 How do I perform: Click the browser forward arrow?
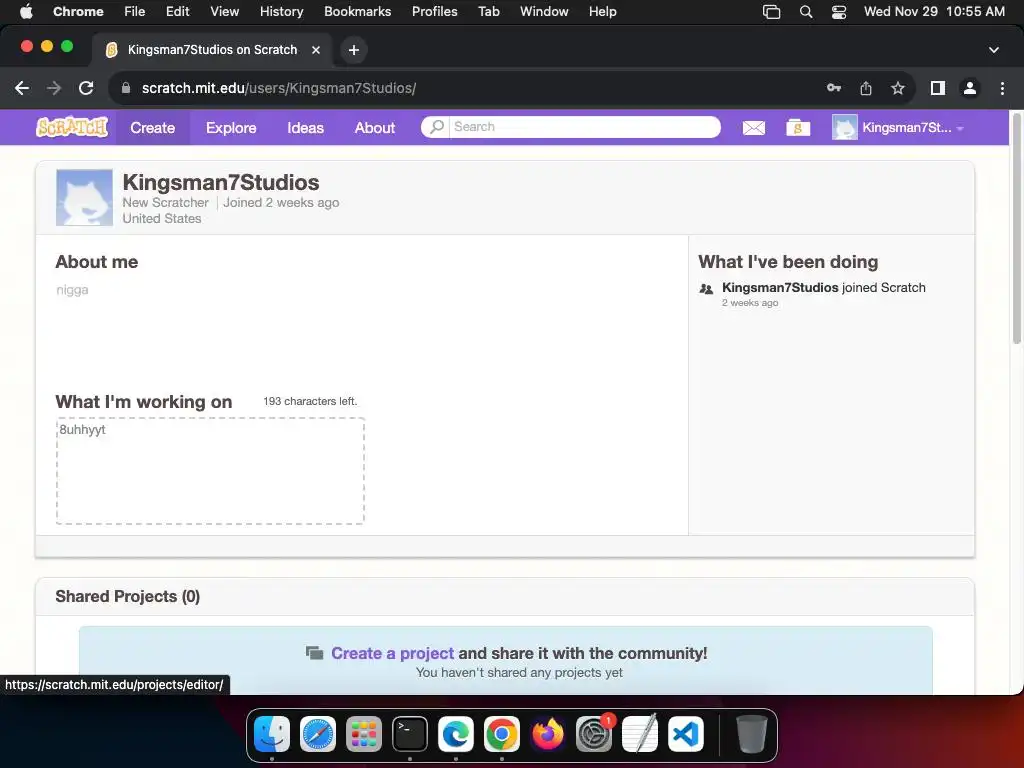54,88
